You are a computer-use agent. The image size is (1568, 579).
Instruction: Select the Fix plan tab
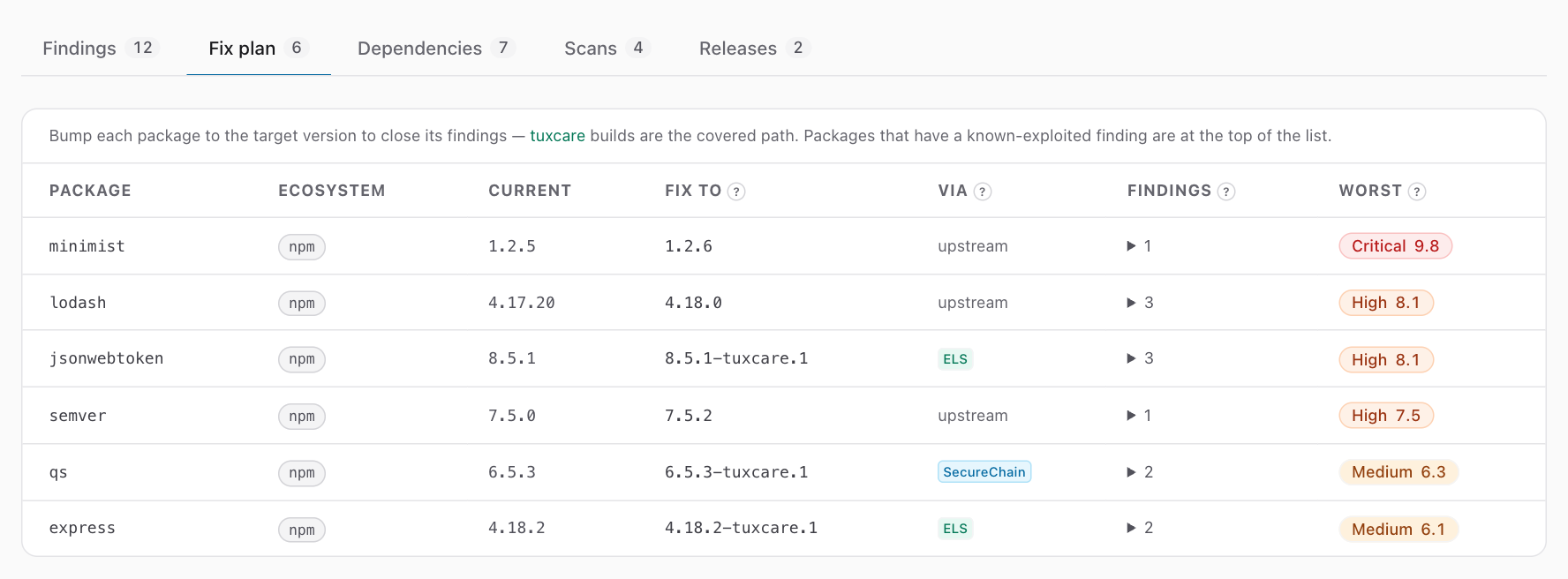pyautogui.click(x=259, y=49)
